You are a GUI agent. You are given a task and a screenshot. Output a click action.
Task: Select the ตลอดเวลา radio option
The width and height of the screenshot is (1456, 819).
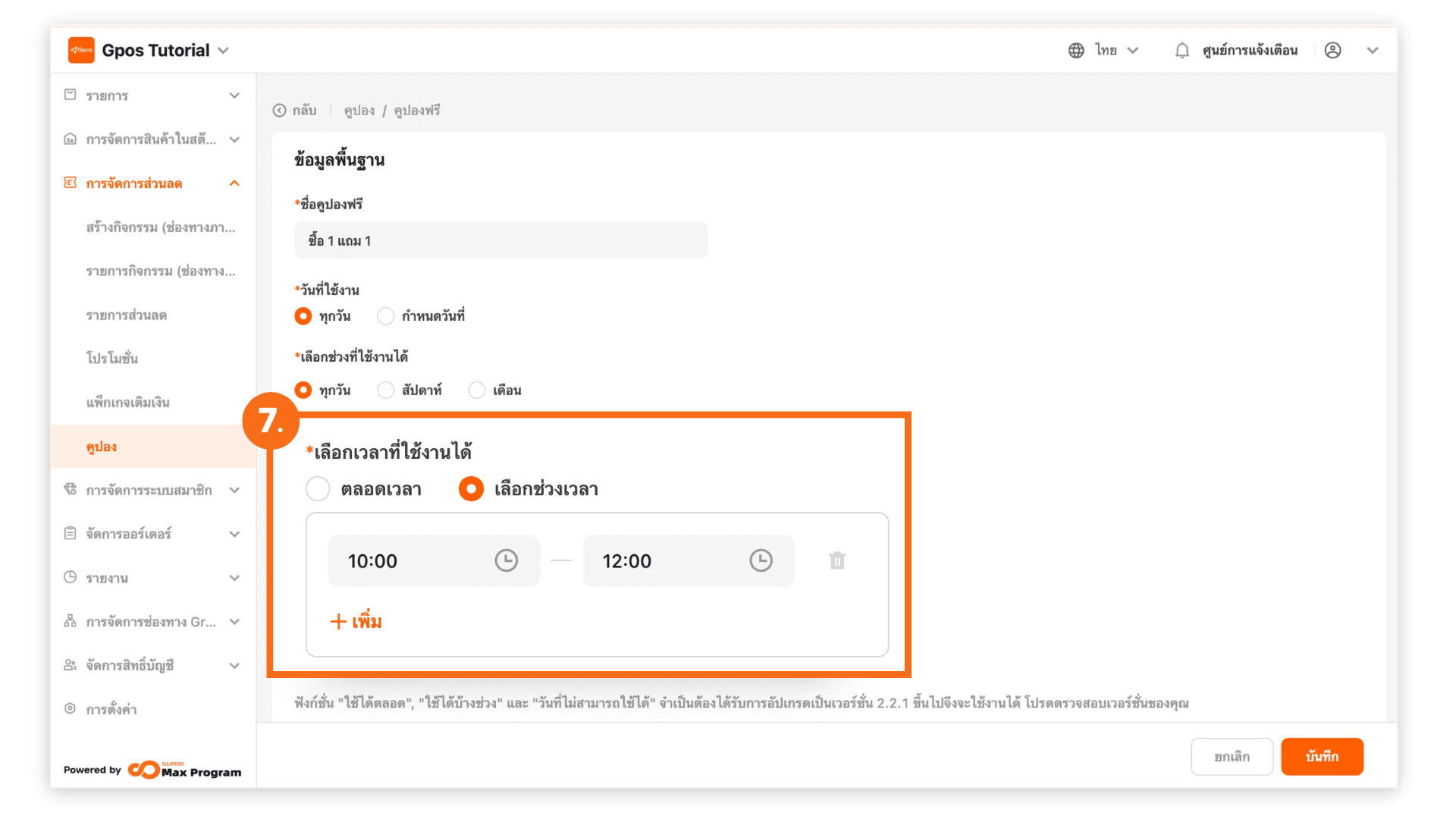(318, 489)
